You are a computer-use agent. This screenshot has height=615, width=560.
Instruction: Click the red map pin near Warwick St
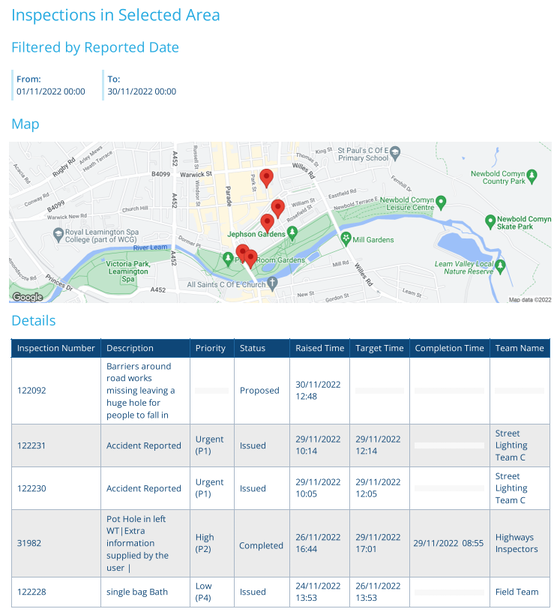pyautogui.click(x=267, y=178)
